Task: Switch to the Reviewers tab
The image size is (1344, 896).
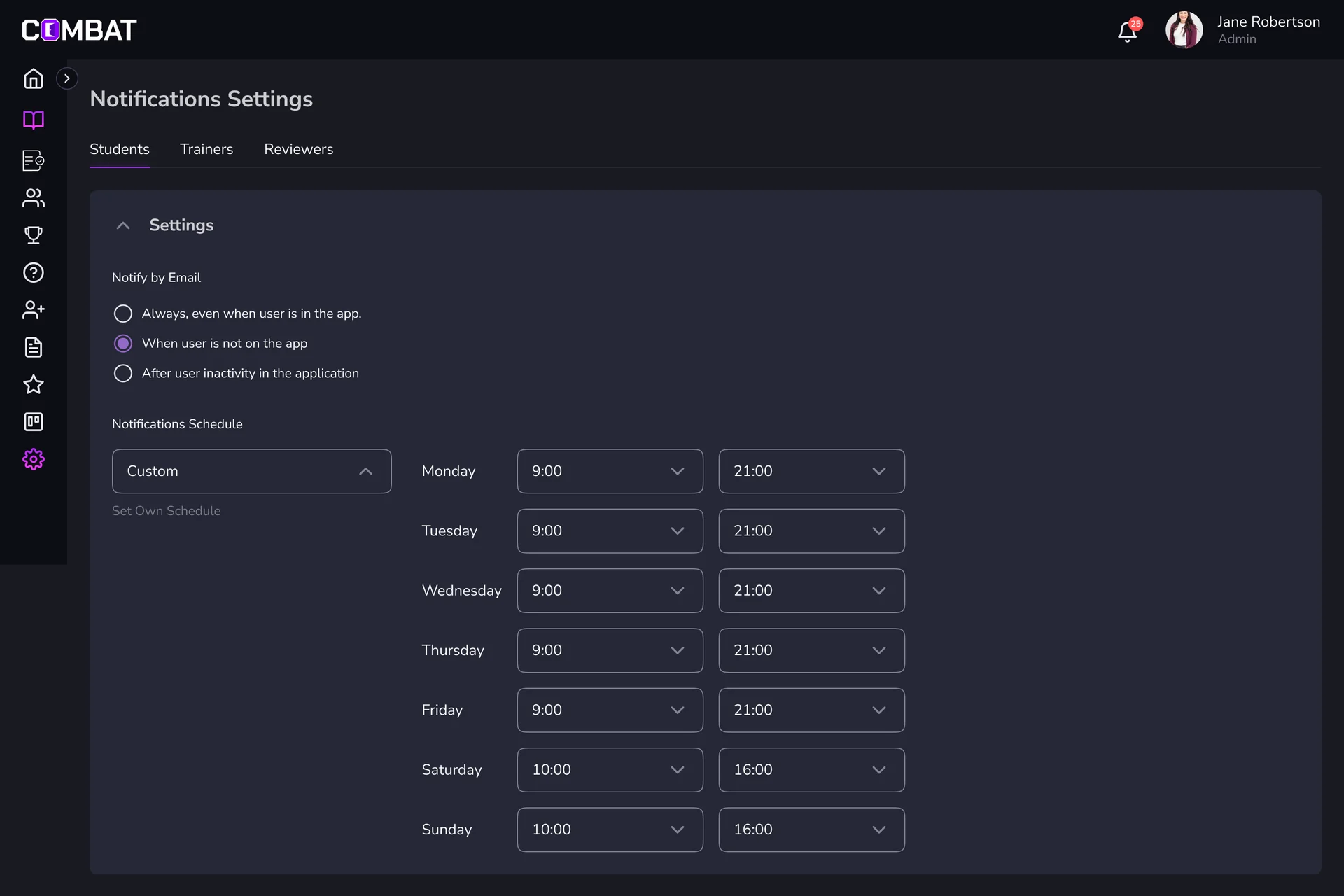Action: tap(299, 149)
